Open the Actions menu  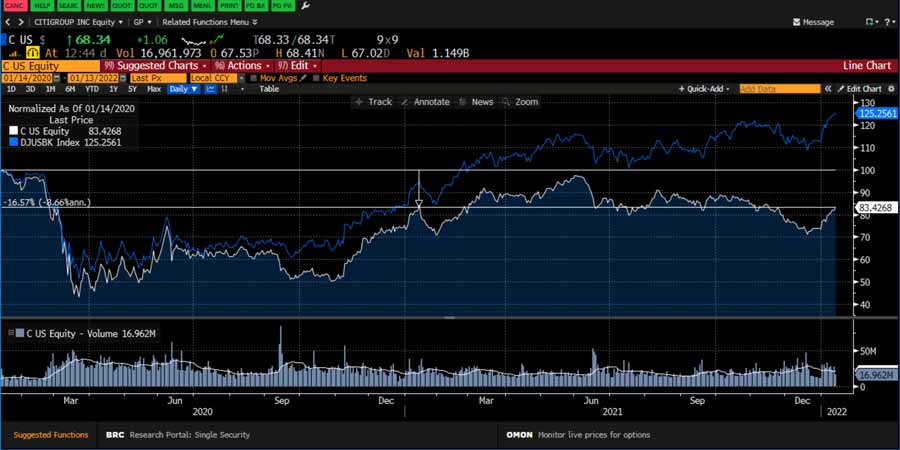coord(243,65)
